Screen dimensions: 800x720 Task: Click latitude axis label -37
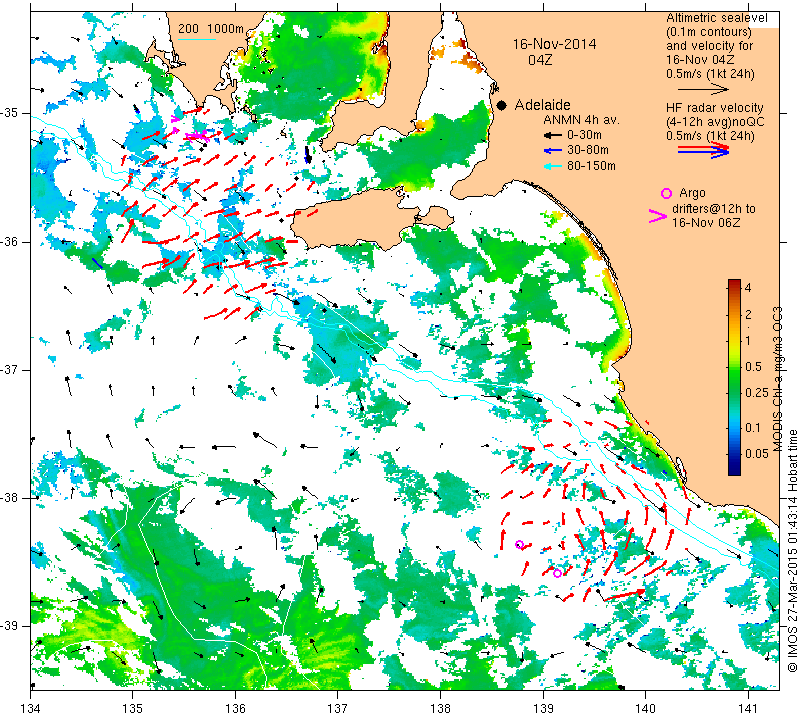click(x=9, y=369)
